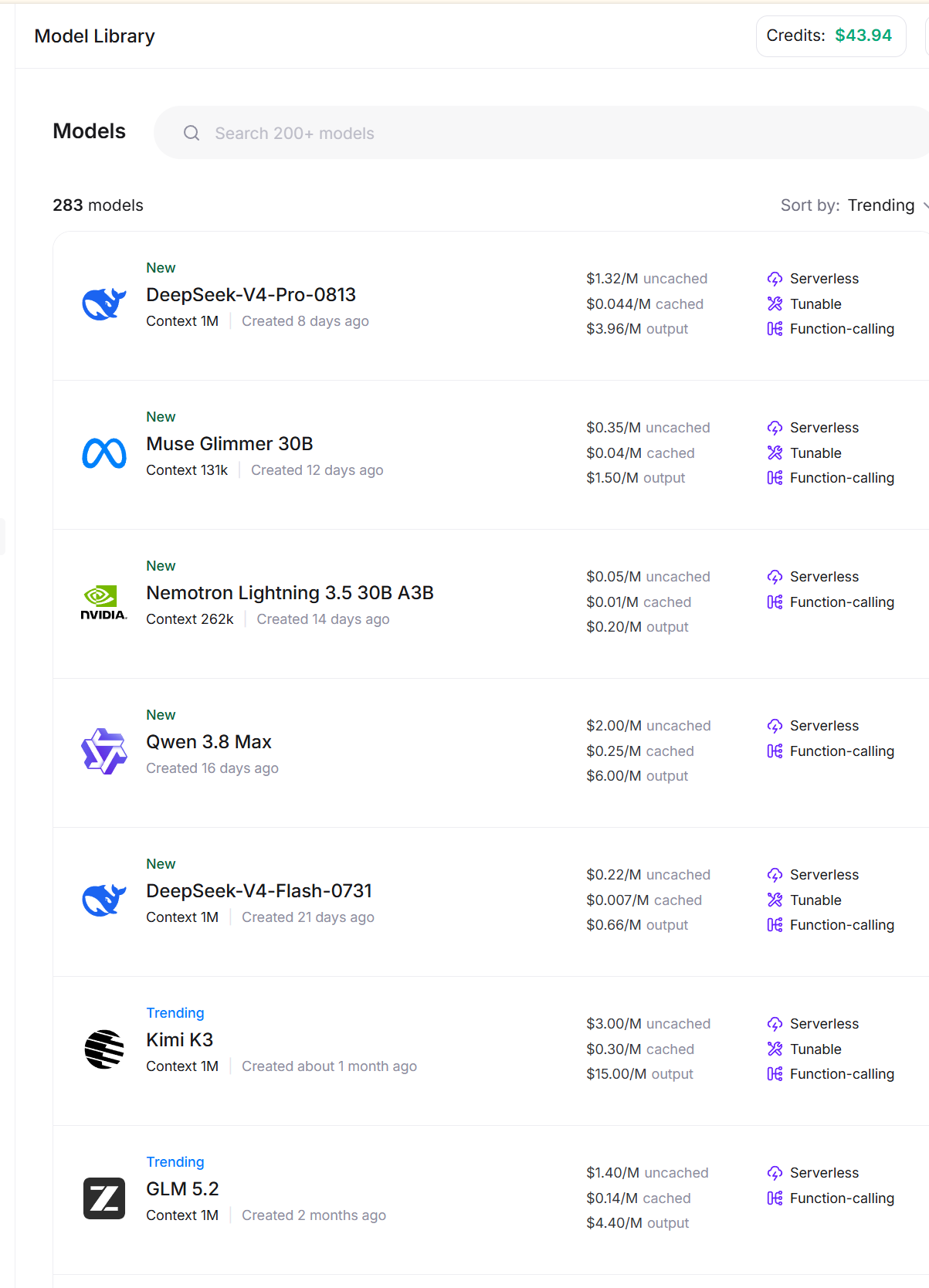The image size is (929, 1288).
Task: Click the NVIDIA logo beside Nemotron Lightning
Action: pyautogui.click(x=104, y=602)
